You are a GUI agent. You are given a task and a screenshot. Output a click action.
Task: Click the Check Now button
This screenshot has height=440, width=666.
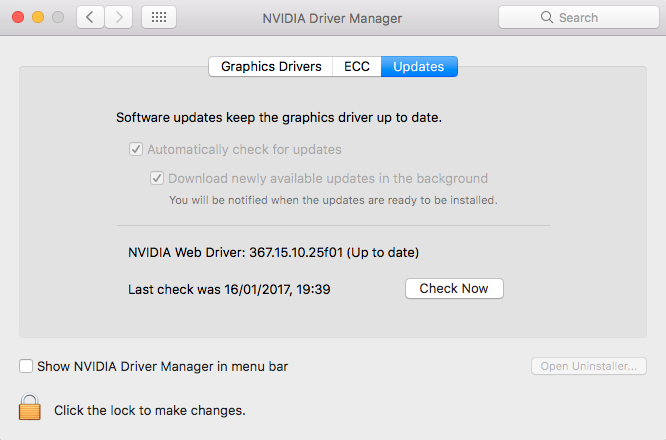tap(454, 289)
